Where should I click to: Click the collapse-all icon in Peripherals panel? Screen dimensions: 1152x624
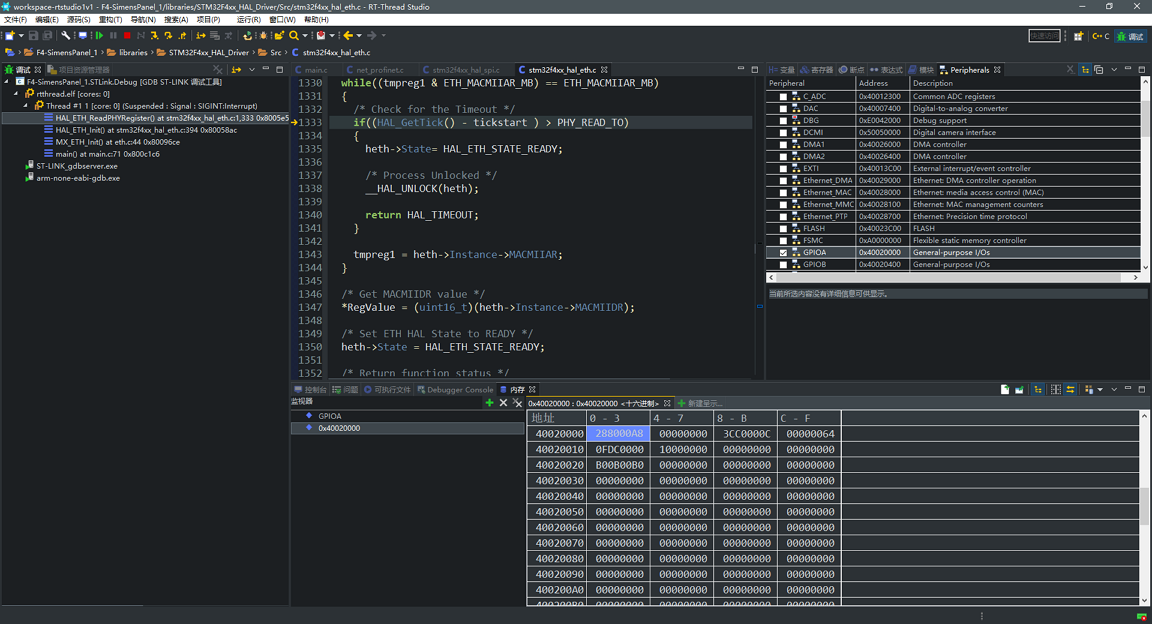click(x=1098, y=70)
